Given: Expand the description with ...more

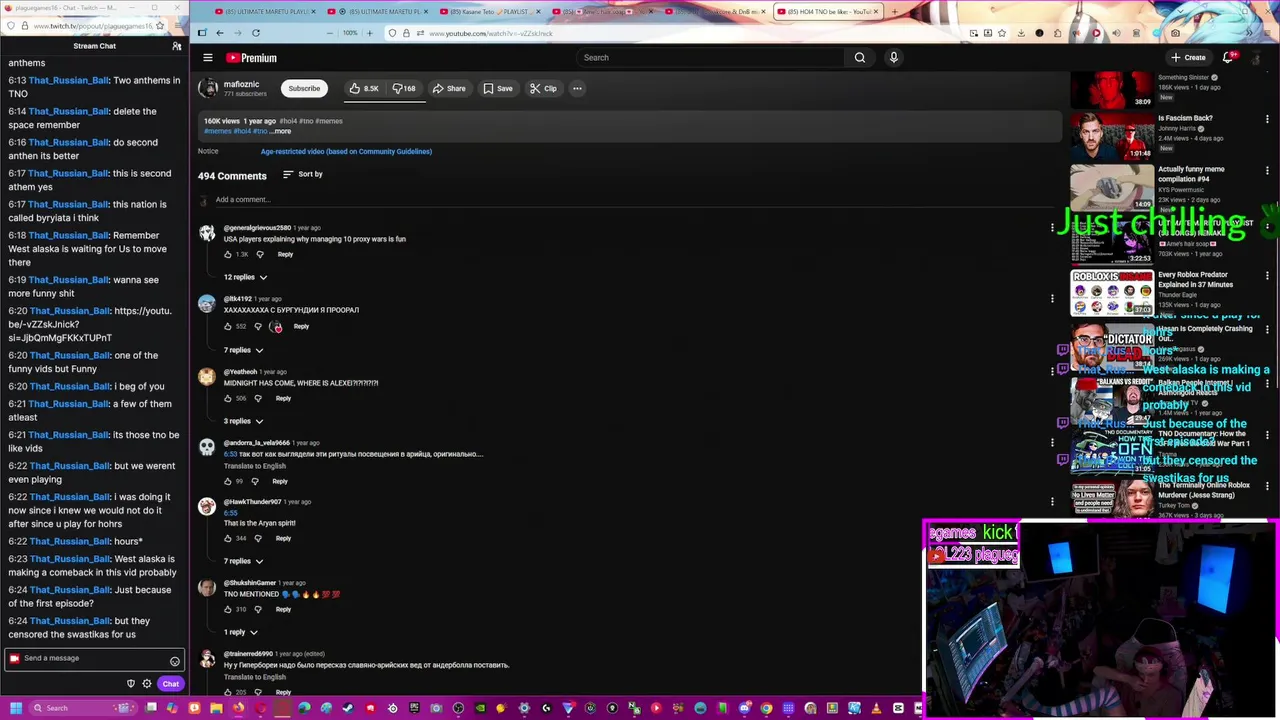Looking at the screenshot, I should (280, 131).
